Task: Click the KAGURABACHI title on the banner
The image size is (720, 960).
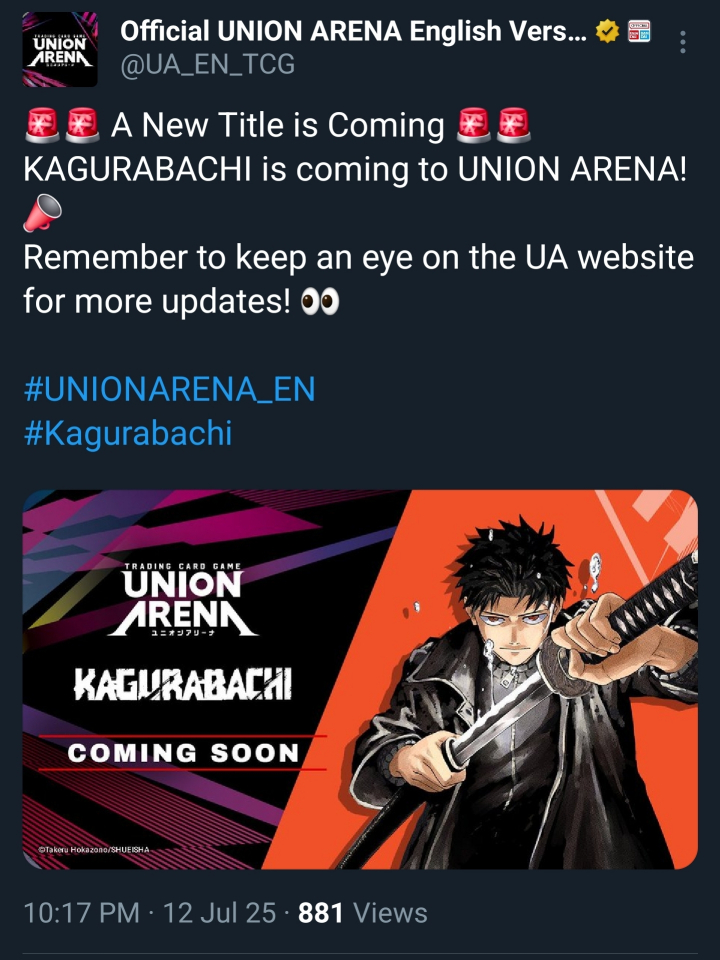Action: pos(183,684)
